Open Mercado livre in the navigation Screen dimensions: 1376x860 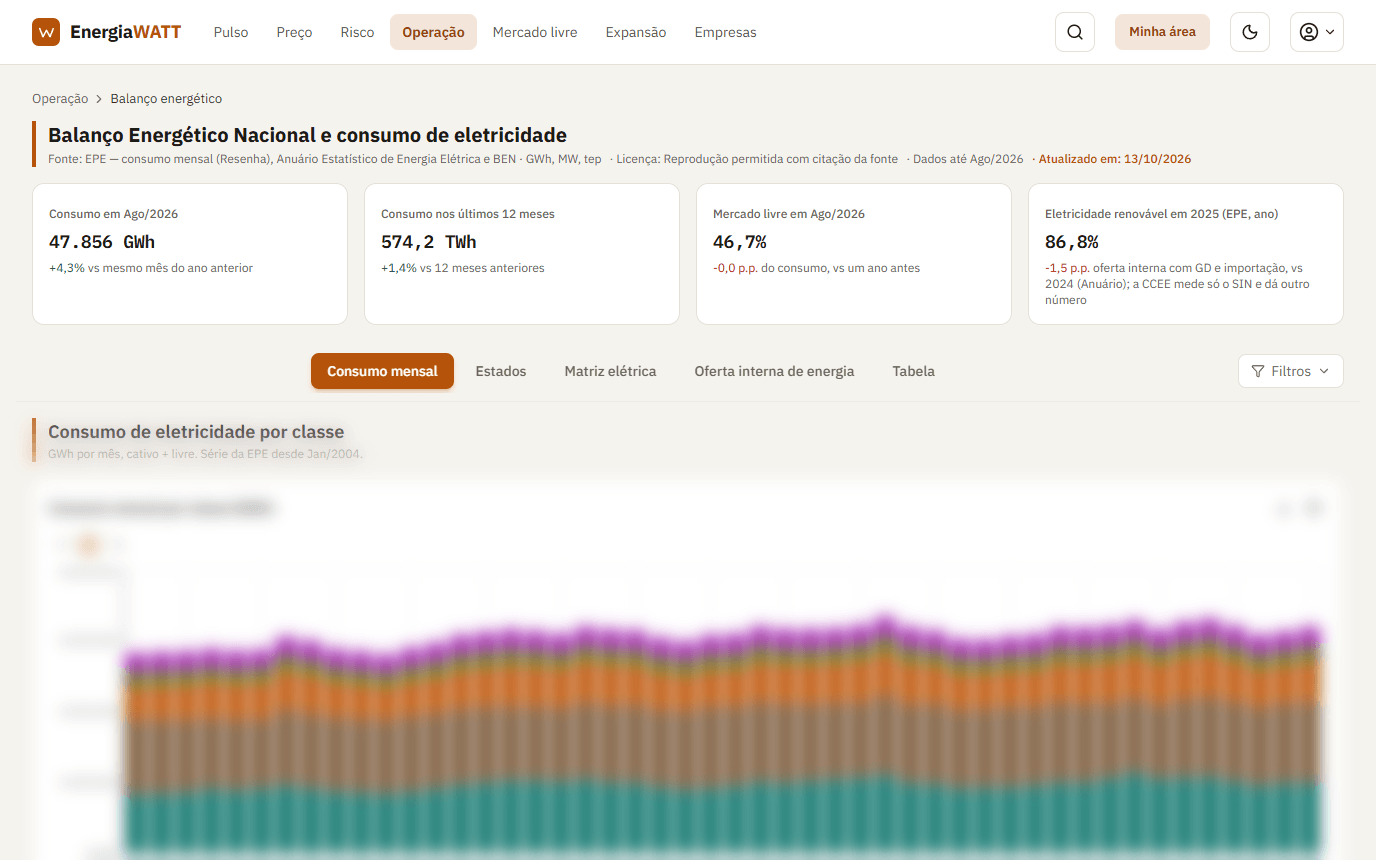tap(535, 32)
